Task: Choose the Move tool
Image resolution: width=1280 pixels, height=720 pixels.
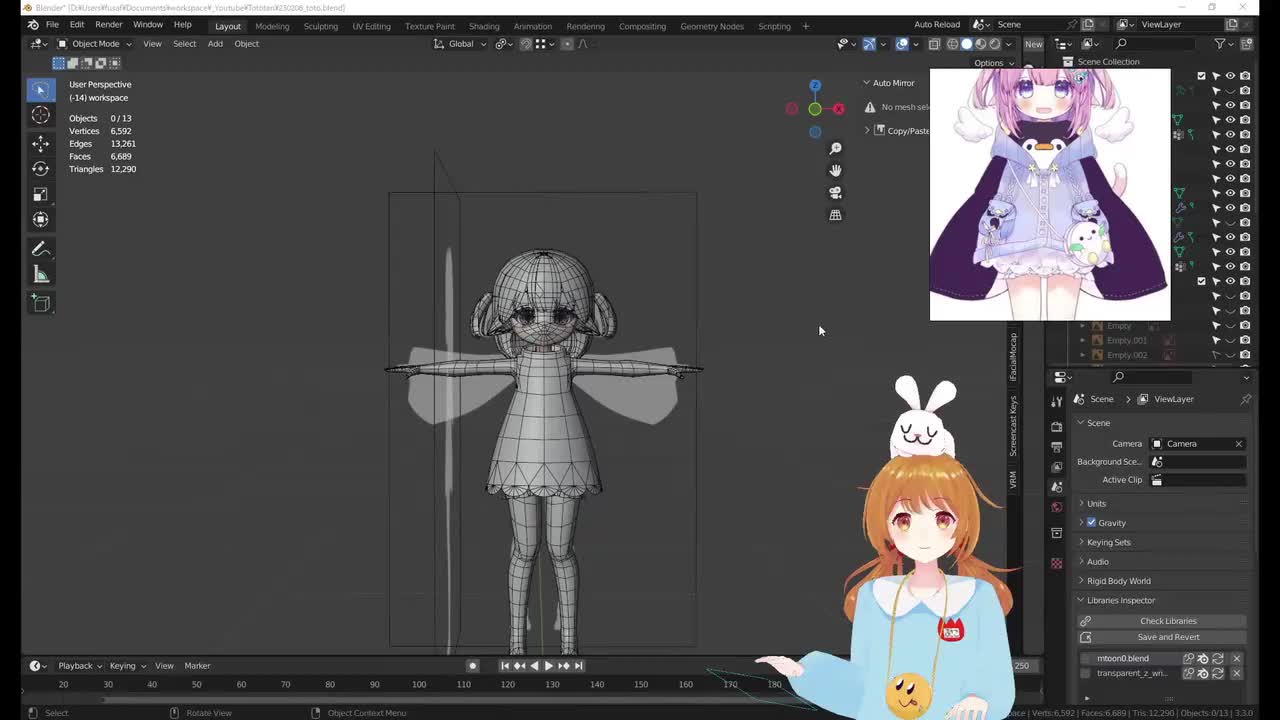Action: pos(40,143)
